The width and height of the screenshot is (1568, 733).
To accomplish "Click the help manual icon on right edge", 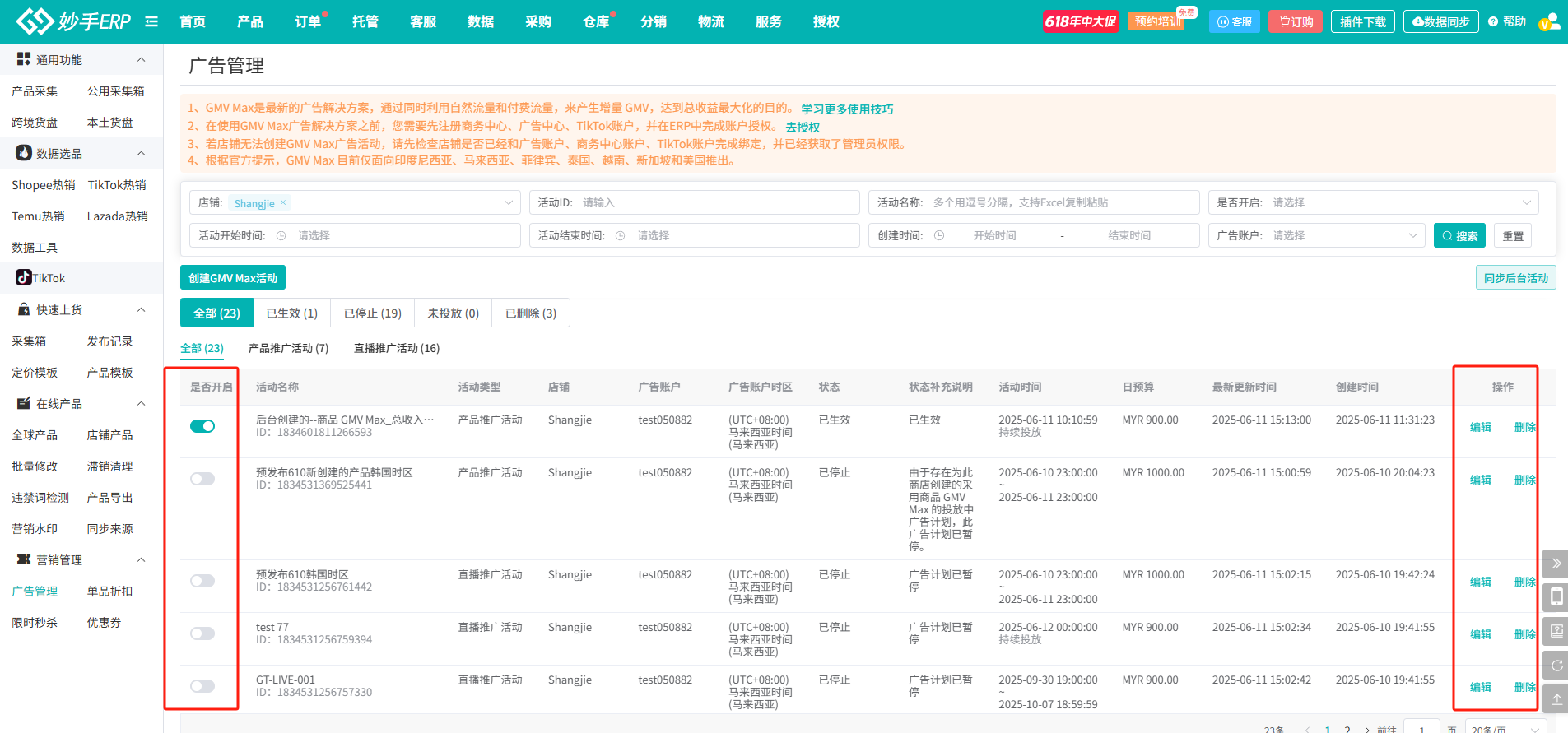I will pos(1556,631).
